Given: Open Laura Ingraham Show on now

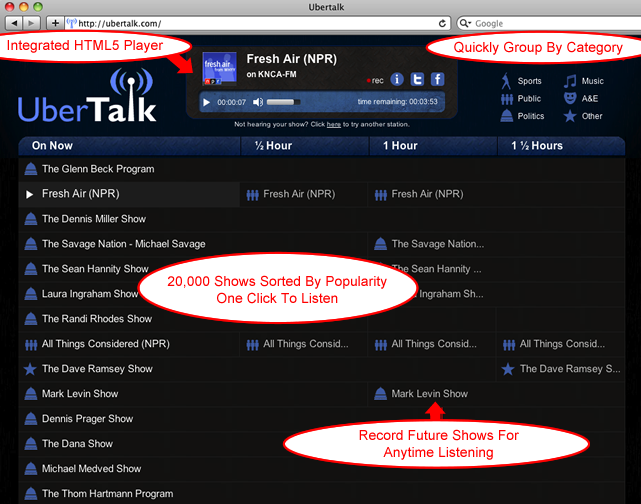Looking at the screenshot, I should click(90, 294).
